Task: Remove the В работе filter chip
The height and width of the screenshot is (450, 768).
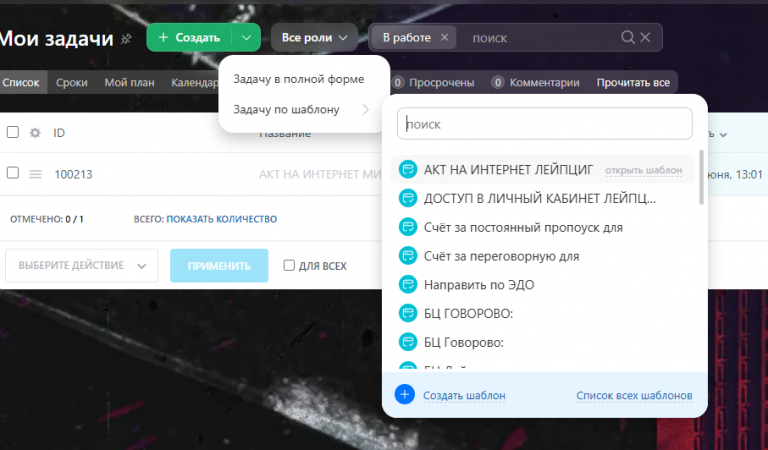Action: [x=444, y=38]
